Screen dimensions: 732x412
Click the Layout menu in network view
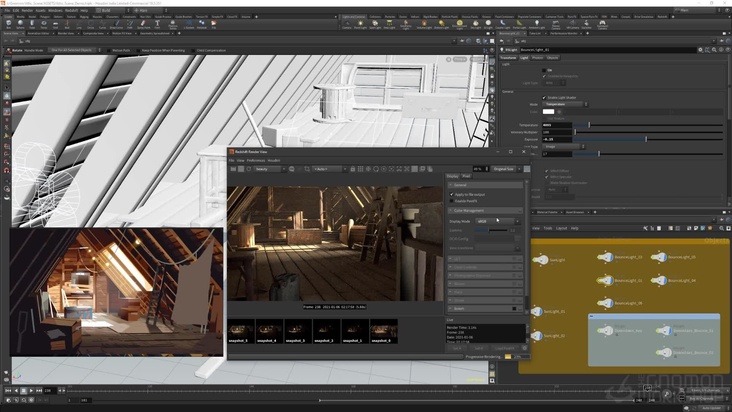click(562, 228)
